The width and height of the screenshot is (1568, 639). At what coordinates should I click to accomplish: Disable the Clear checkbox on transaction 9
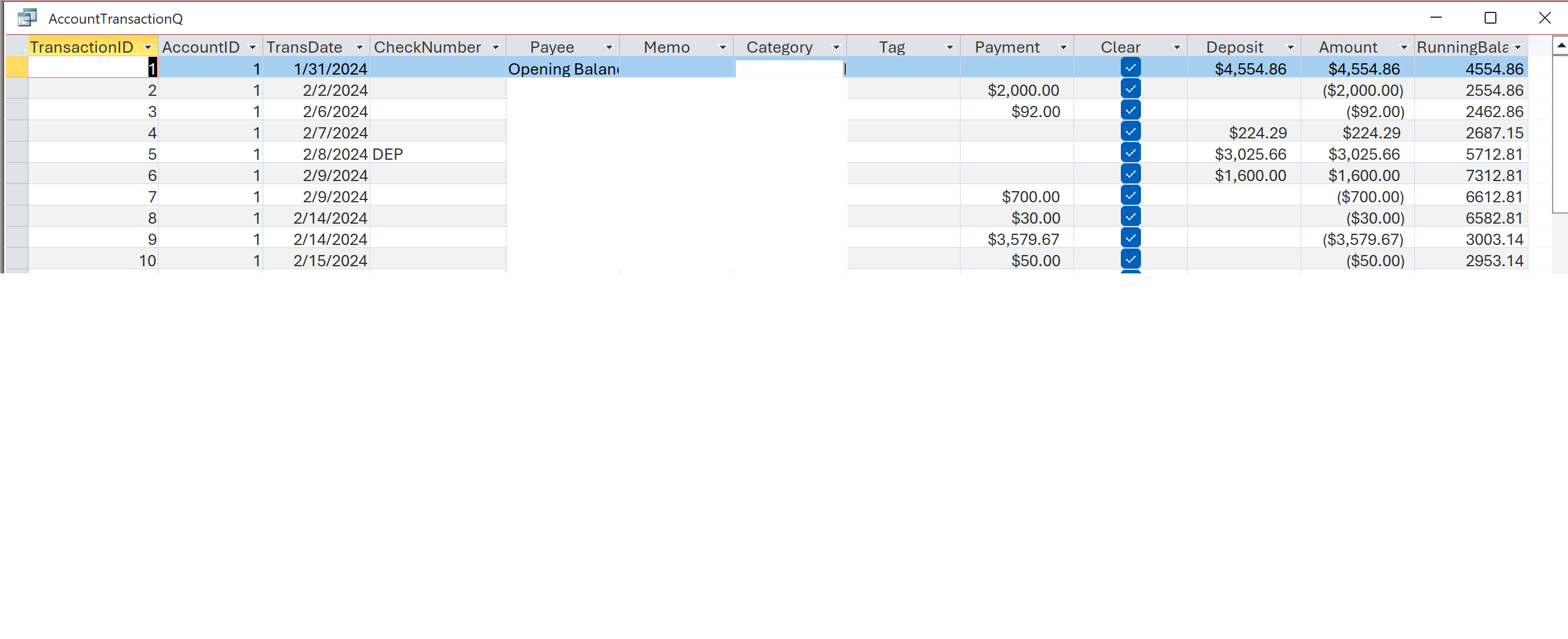click(1131, 238)
